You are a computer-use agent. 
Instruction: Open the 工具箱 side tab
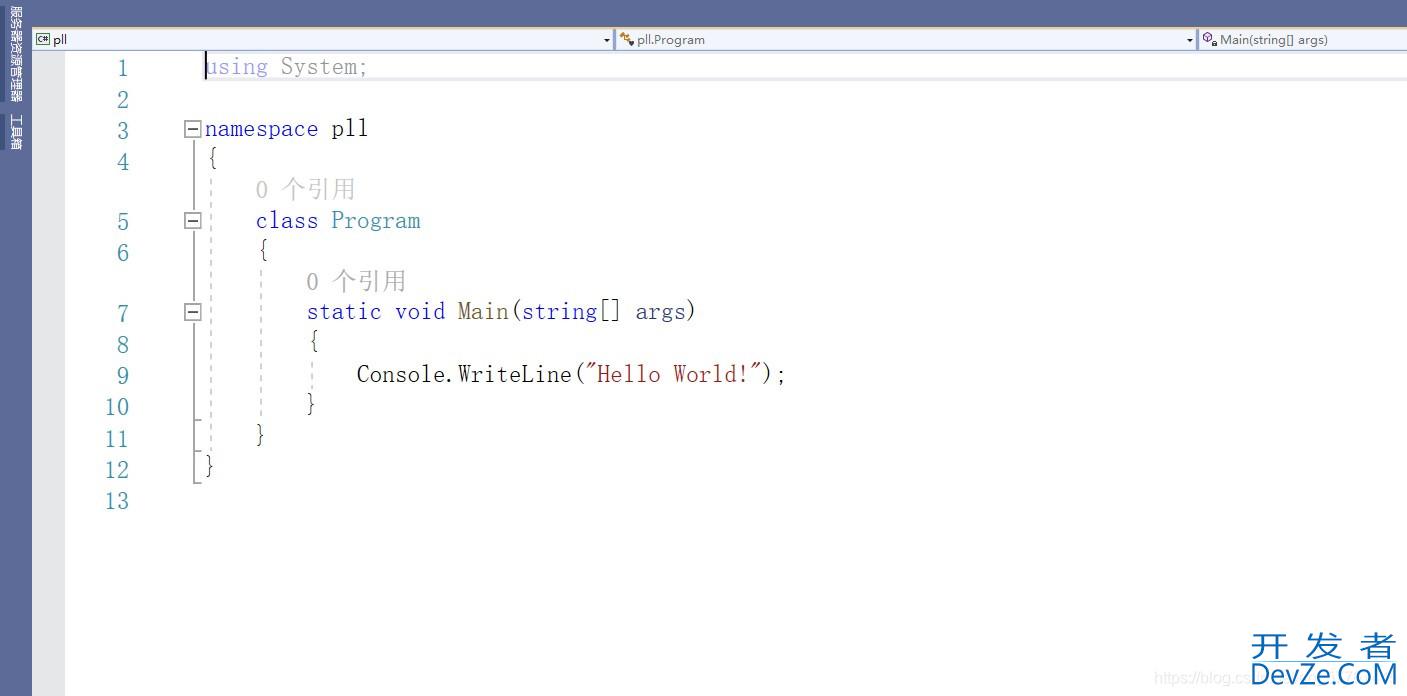point(16,132)
